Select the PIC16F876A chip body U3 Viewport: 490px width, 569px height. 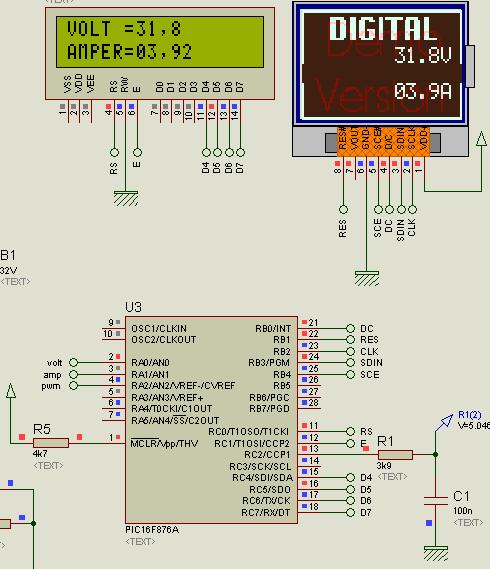tap(211, 420)
